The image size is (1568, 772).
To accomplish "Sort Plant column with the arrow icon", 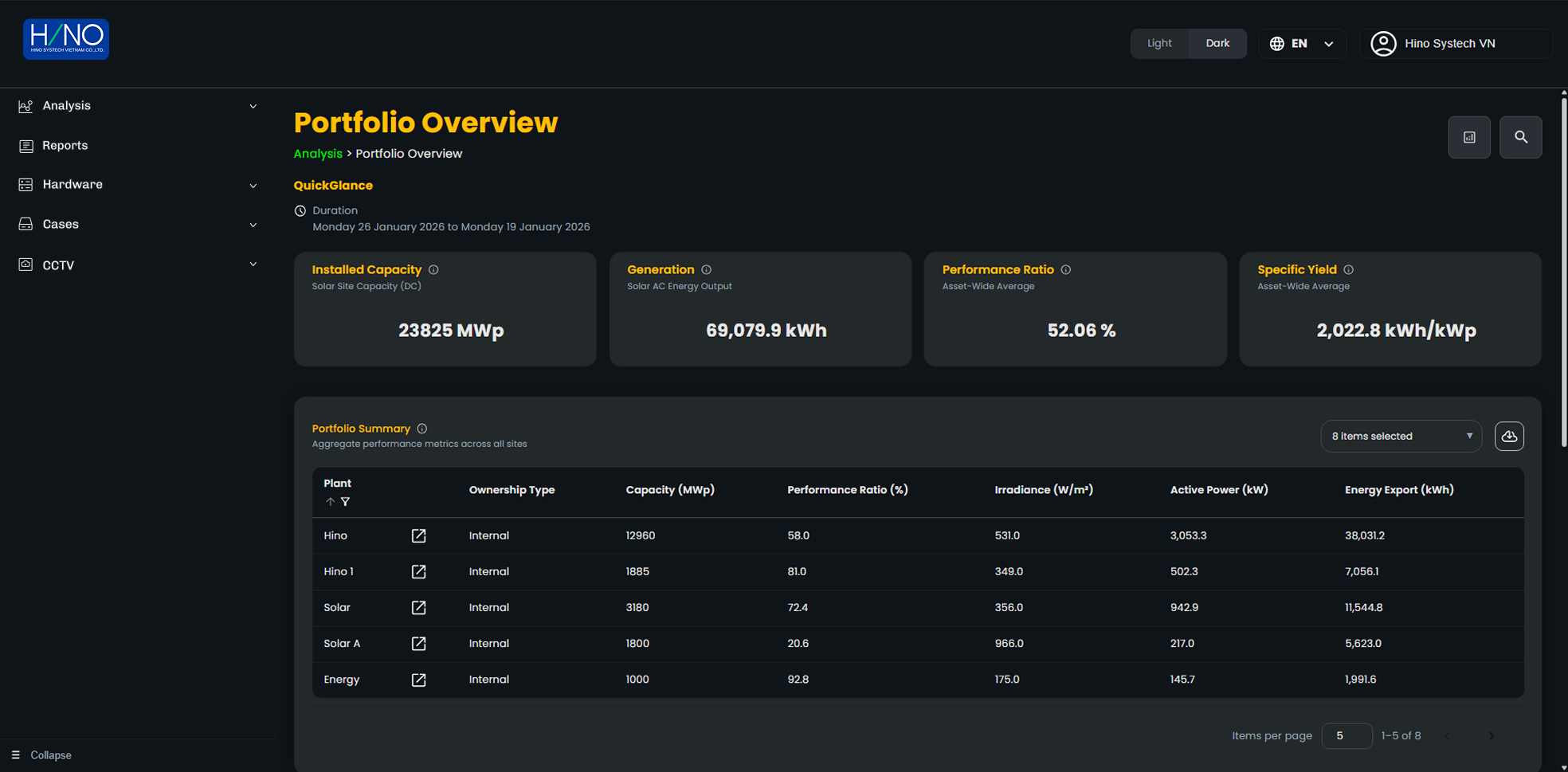I will pyautogui.click(x=330, y=502).
